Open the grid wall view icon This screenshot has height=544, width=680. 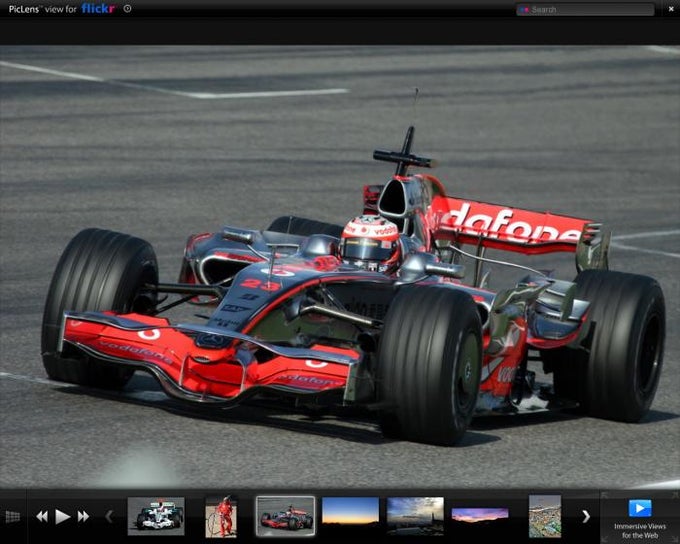pos(13,517)
